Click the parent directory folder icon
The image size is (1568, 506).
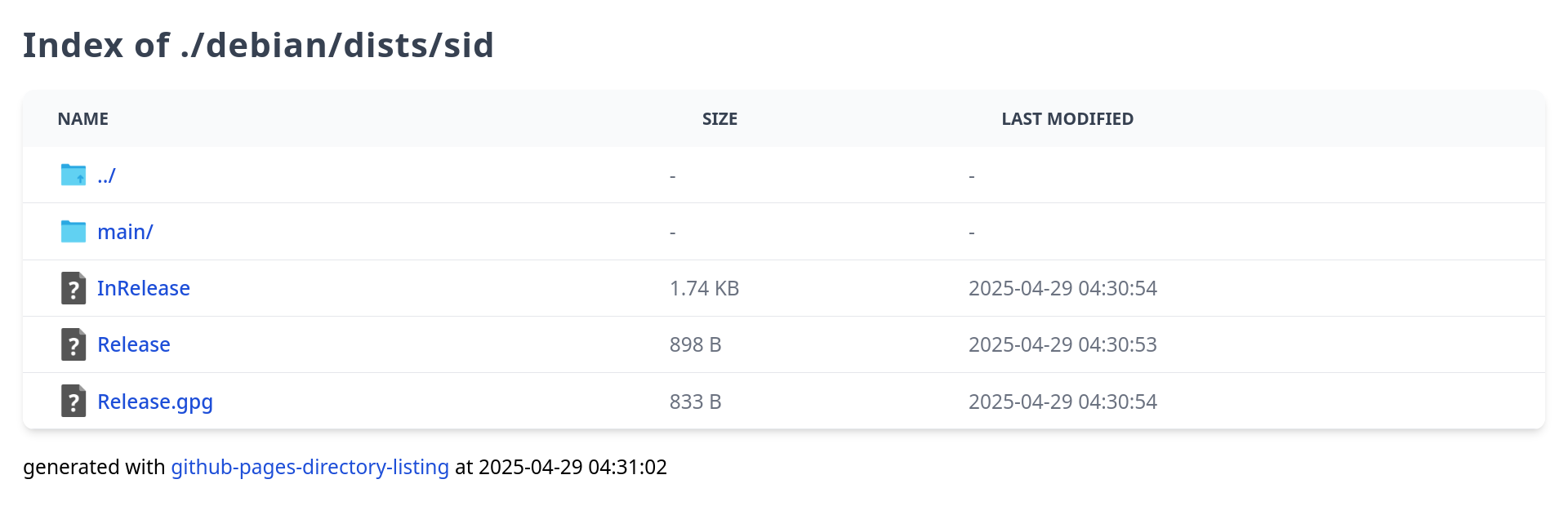(73, 175)
